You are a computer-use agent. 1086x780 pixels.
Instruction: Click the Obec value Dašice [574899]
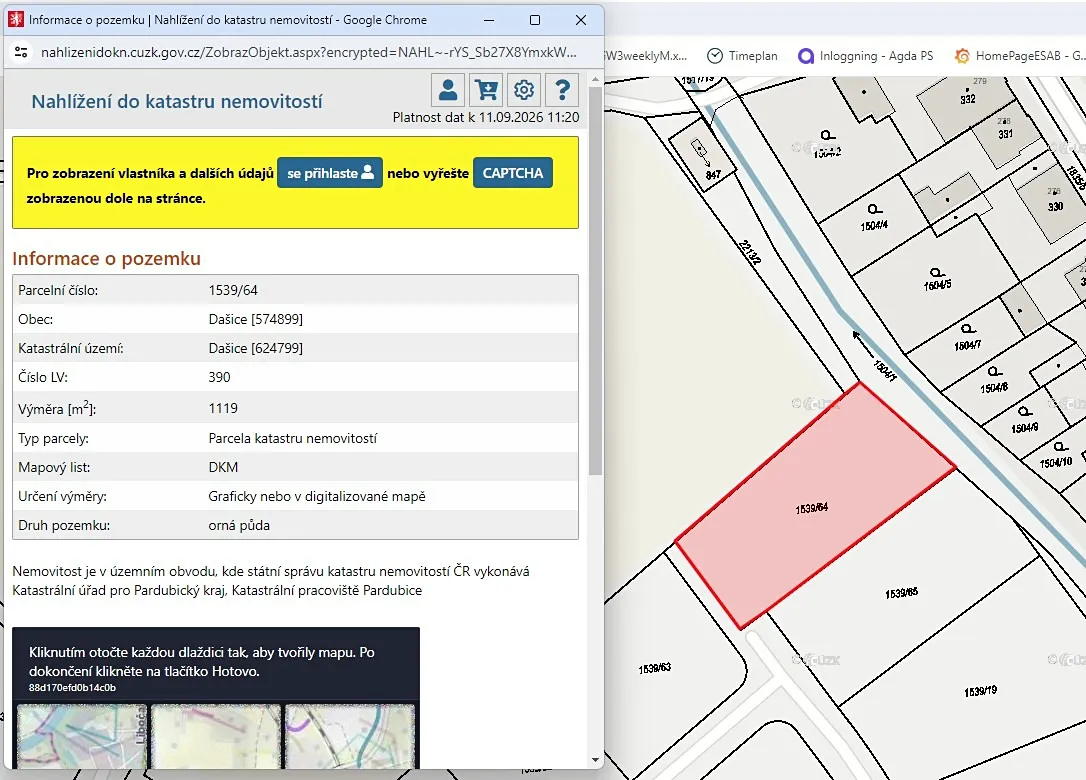click(256, 319)
